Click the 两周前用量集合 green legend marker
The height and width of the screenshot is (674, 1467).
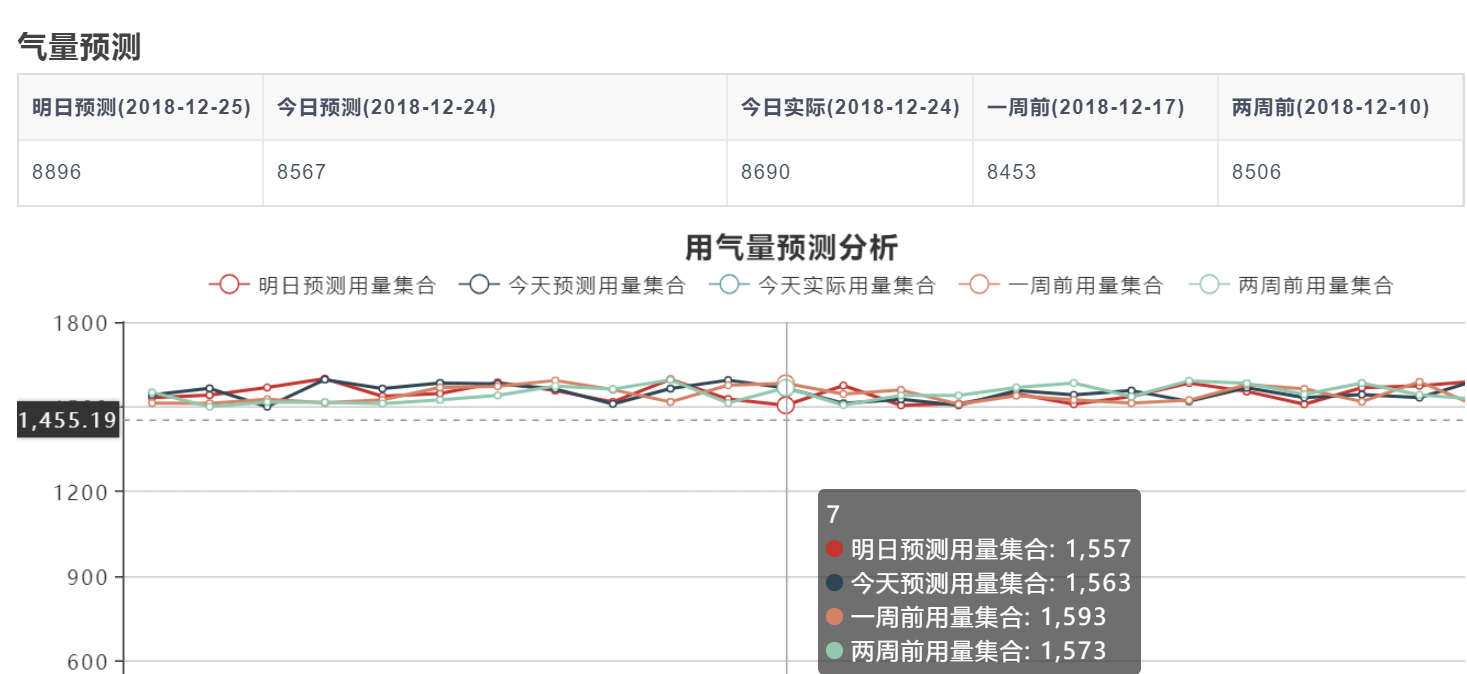pyautogui.click(x=1209, y=285)
